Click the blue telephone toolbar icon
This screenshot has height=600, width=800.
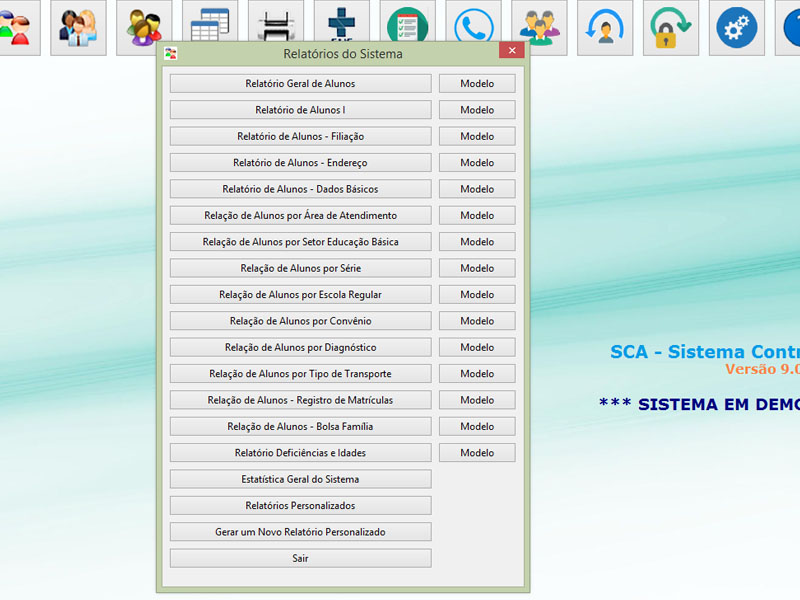coord(473,27)
